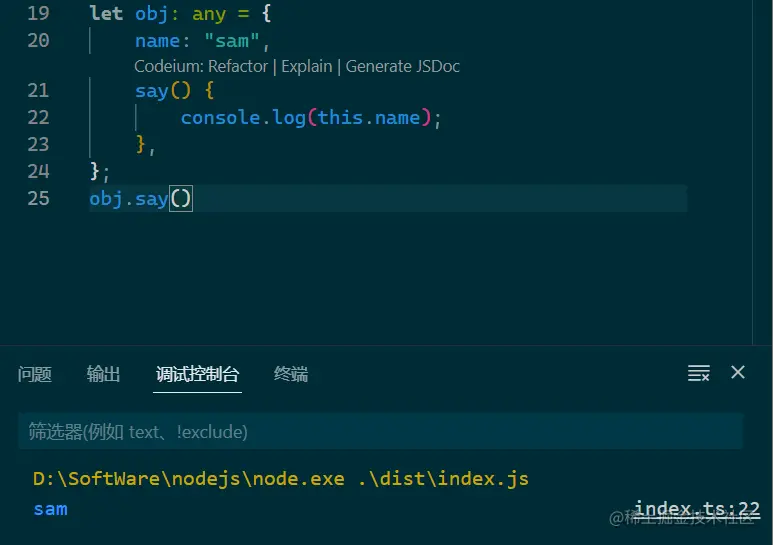Click the node.exe launch command line
The height and width of the screenshot is (545, 773).
point(281,479)
